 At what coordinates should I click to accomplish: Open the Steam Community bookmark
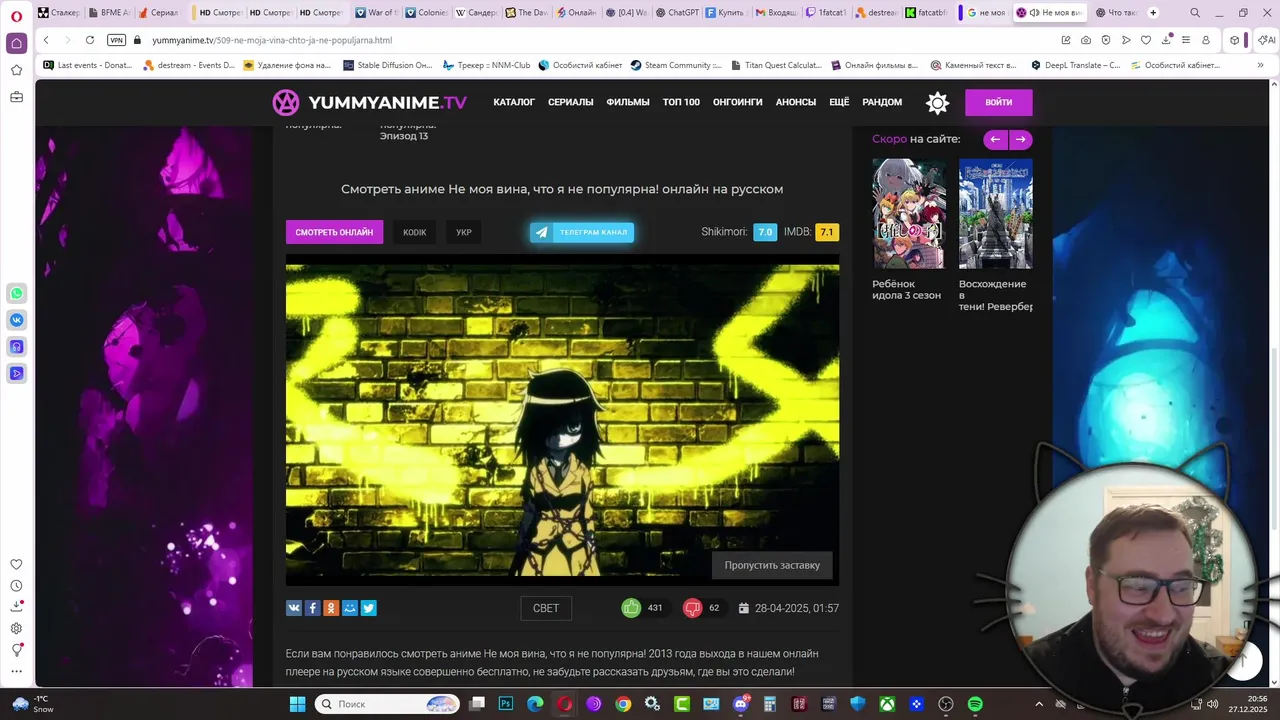pyautogui.click(x=676, y=65)
